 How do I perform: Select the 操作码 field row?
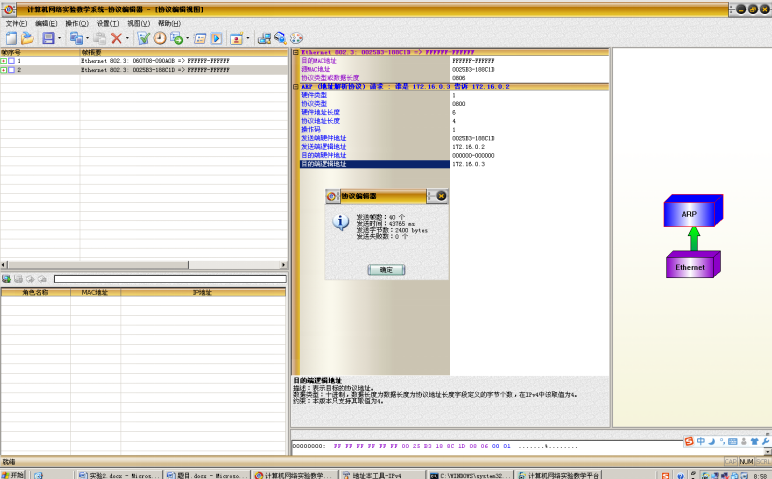point(454,129)
